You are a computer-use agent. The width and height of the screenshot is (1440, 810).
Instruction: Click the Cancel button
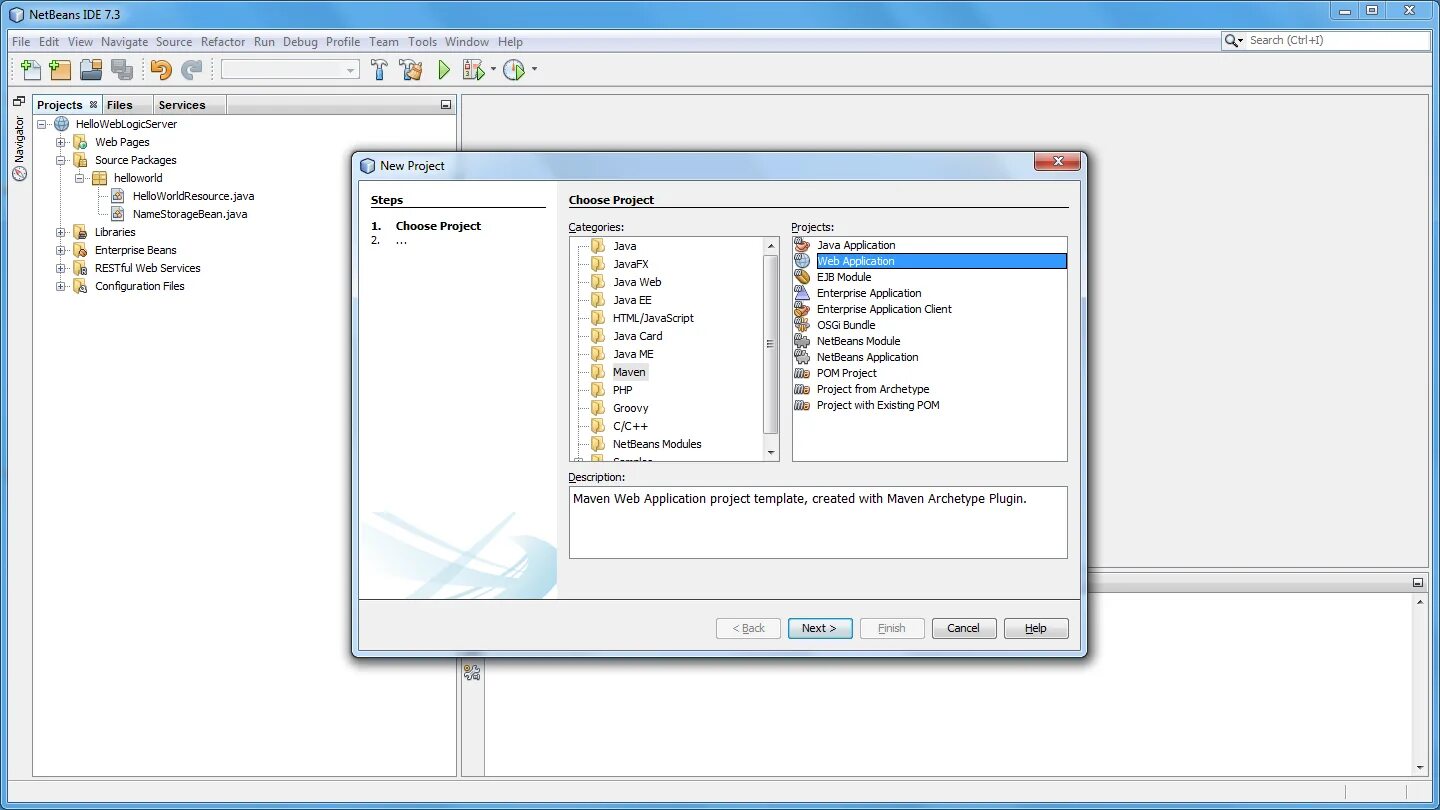coord(964,628)
